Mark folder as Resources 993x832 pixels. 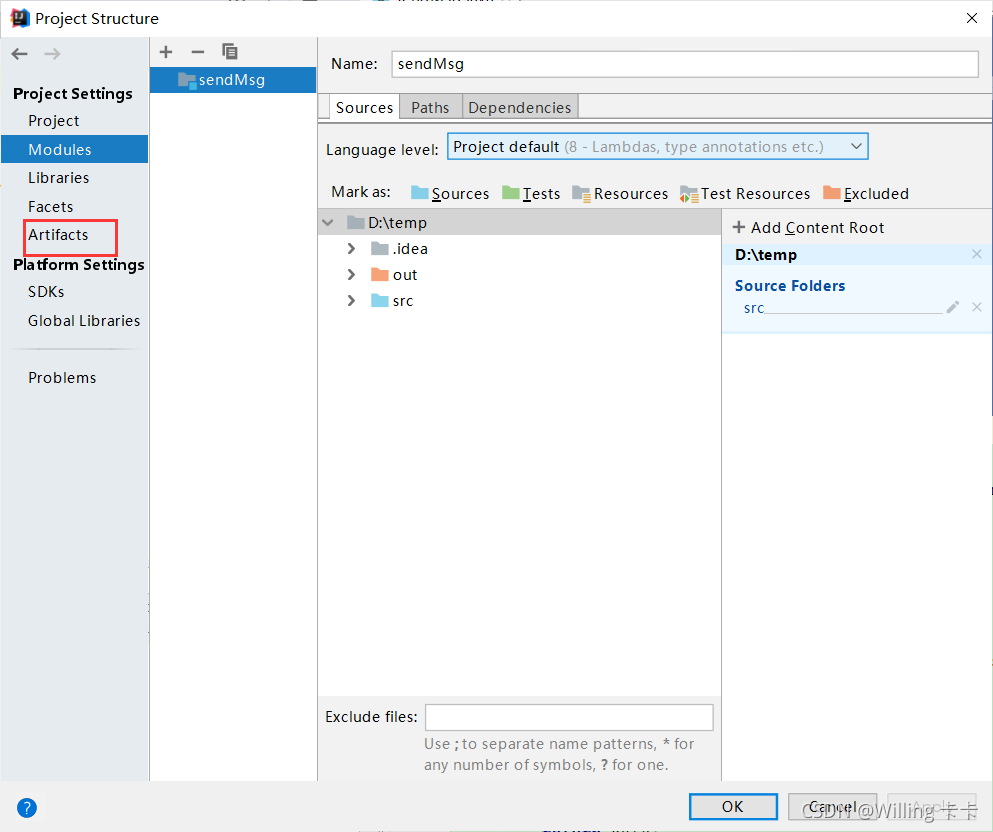pos(620,193)
